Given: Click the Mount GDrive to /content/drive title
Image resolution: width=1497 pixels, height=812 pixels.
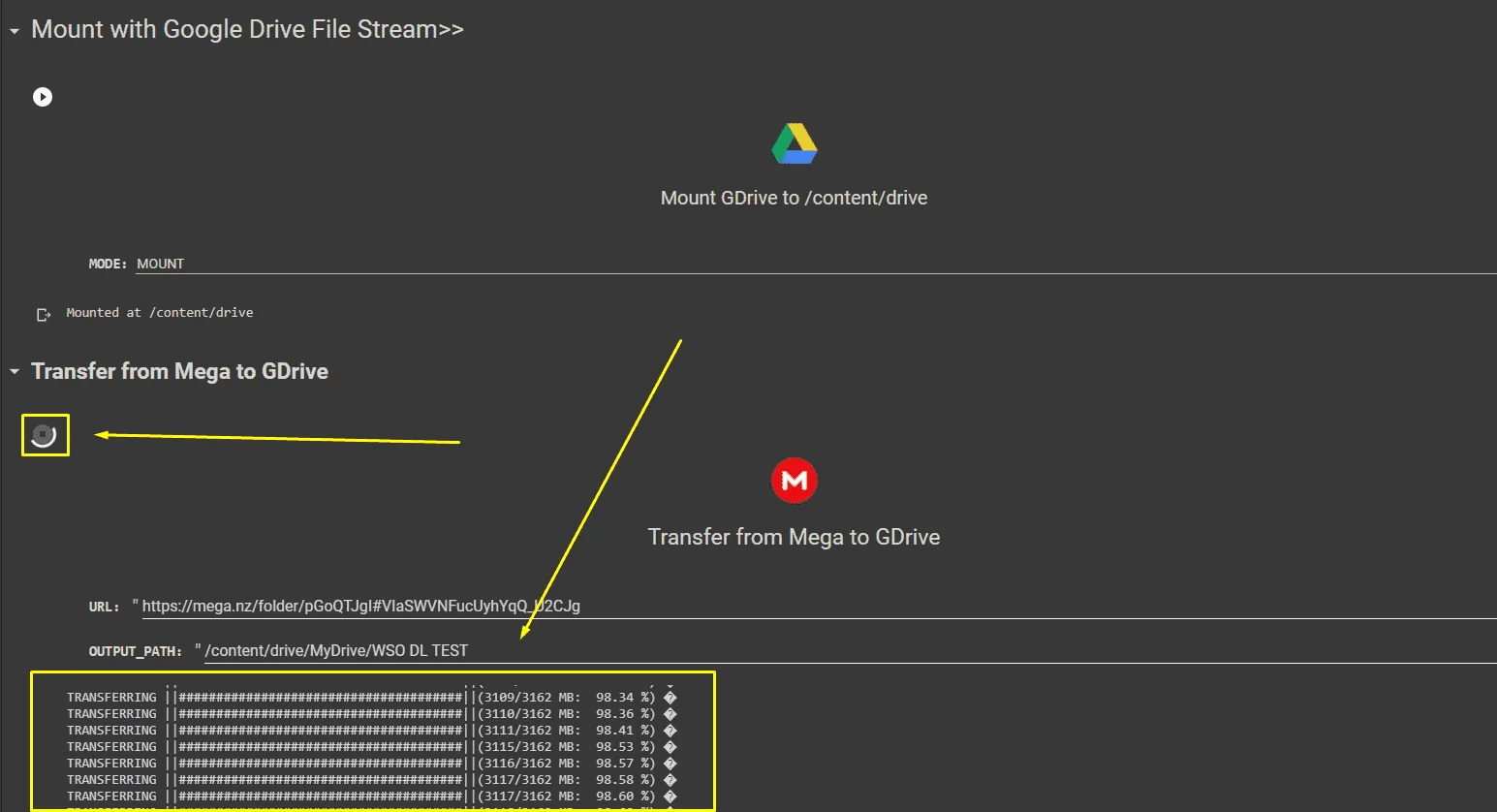Looking at the screenshot, I should pyautogui.click(x=795, y=198).
